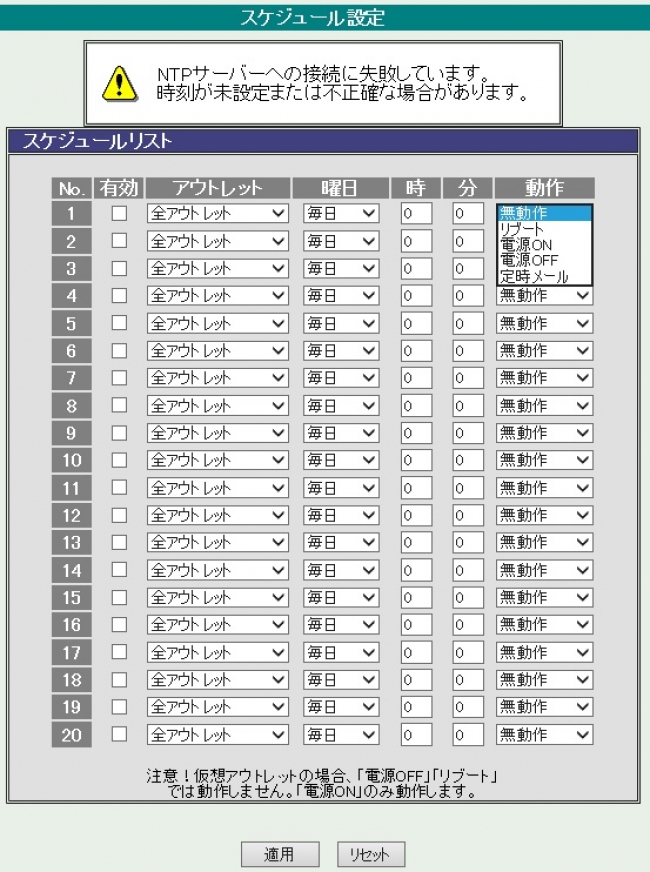Expand the 曜日 dropdown for schedule 3
This screenshot has width=650, height=872.
pyautogui.click(x=341, y=269)
